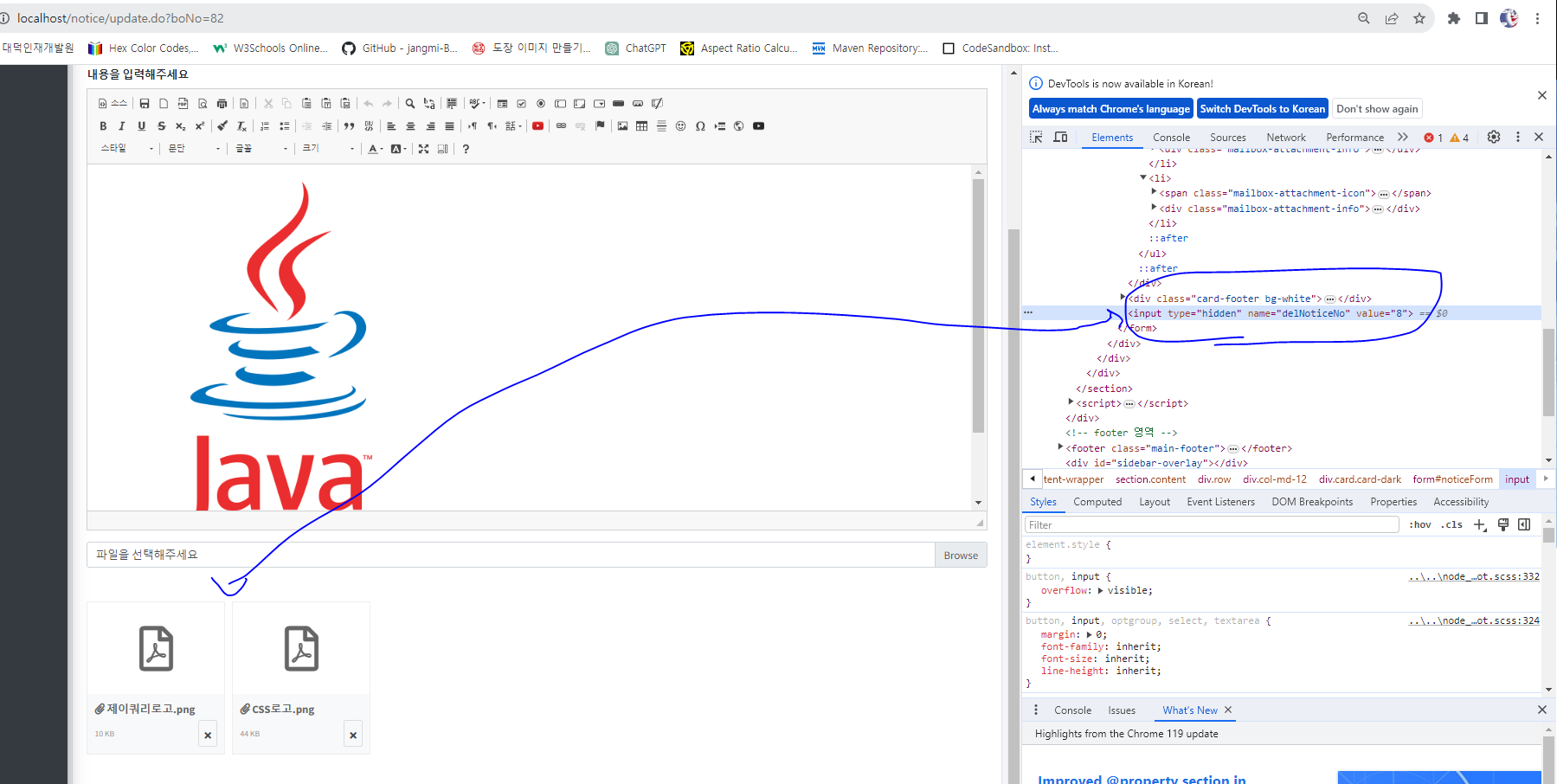Expand span mailbox-attachment-icon node
The image size is (1557, 784).
[x=1154, y=192]
